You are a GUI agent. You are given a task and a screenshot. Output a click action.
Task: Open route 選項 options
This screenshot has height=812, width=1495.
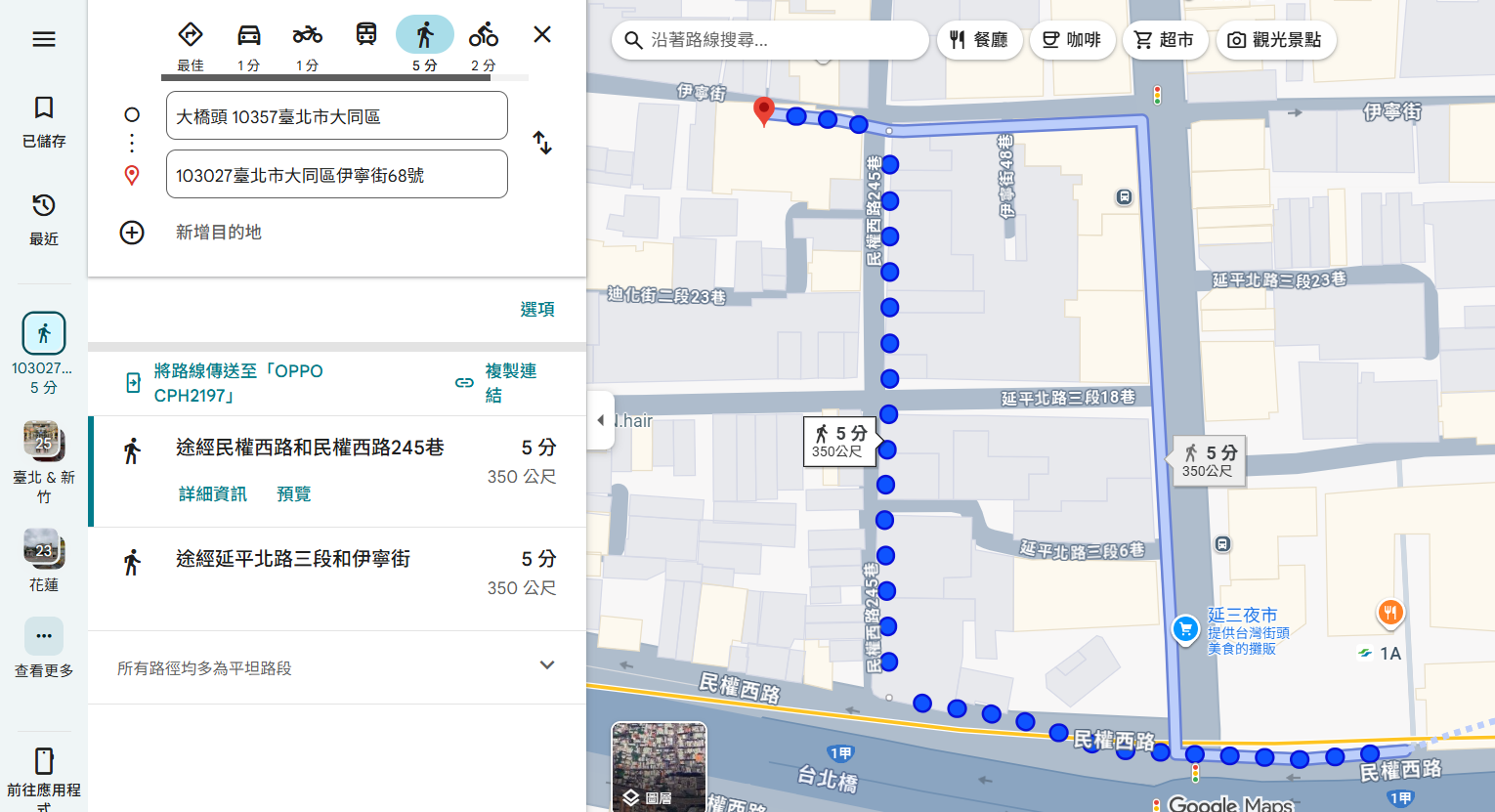coord(537,310)
